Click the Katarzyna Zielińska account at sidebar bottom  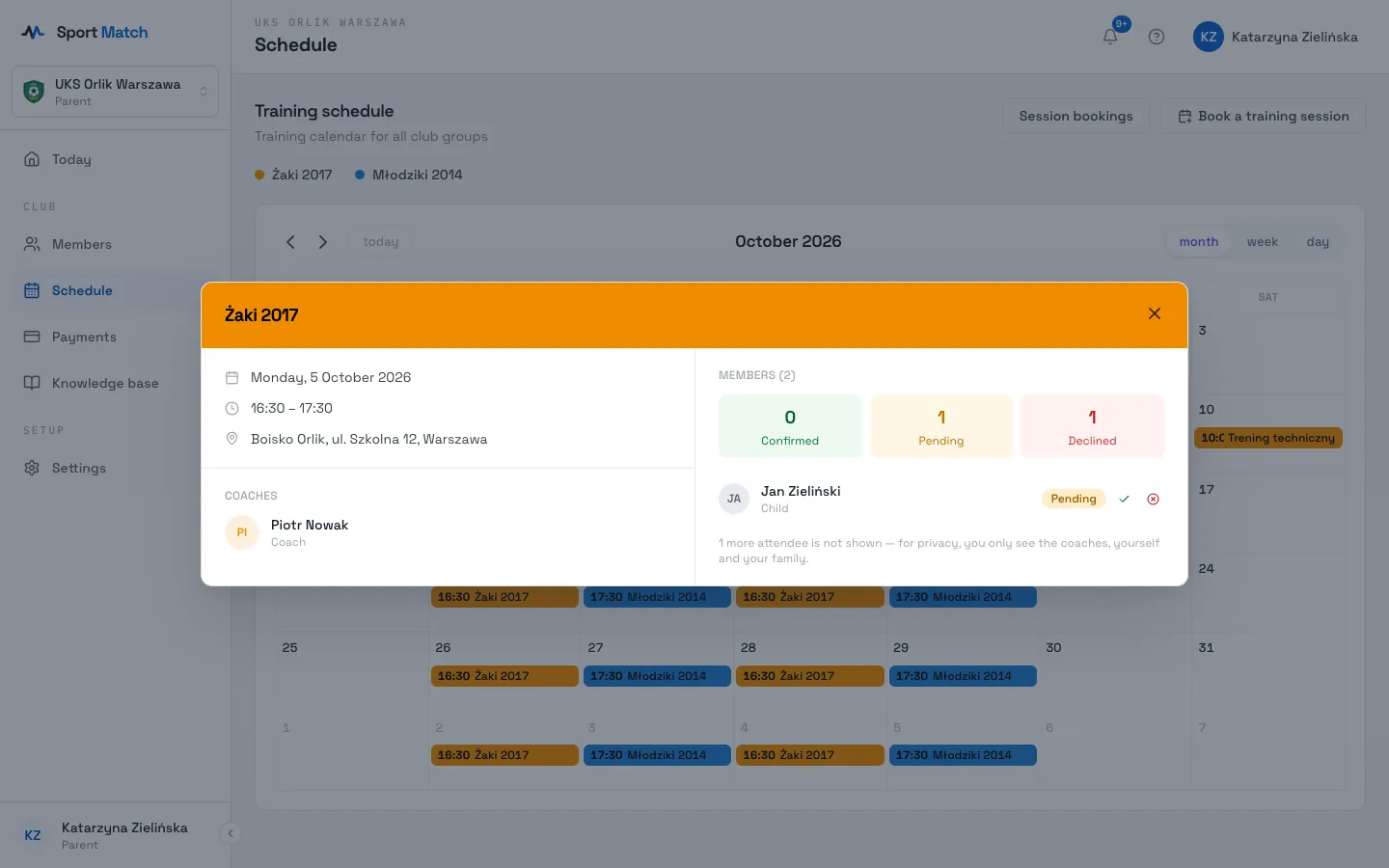pos(115,835)
